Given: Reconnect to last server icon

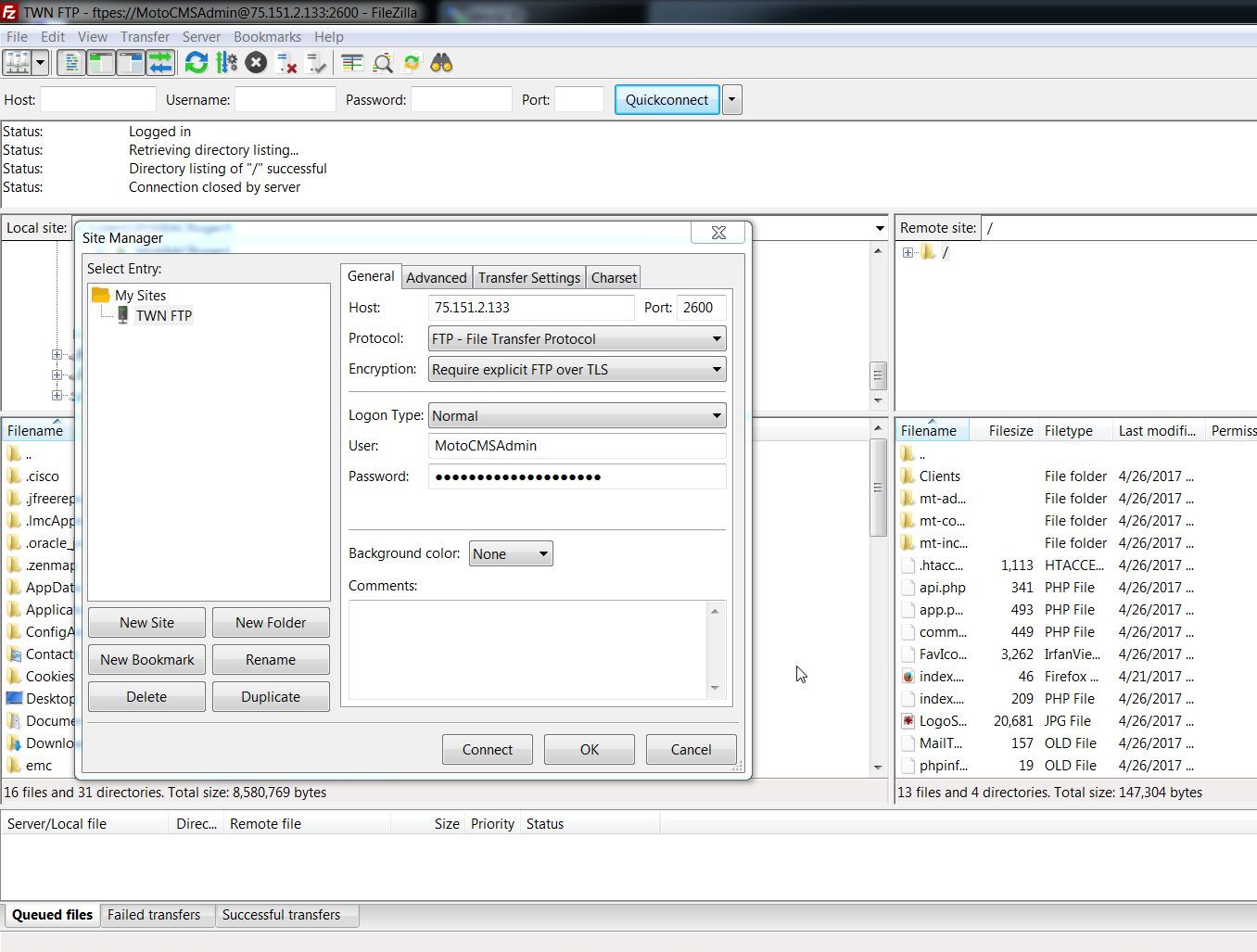Looking at the screenshot, I should click(316, 63).
